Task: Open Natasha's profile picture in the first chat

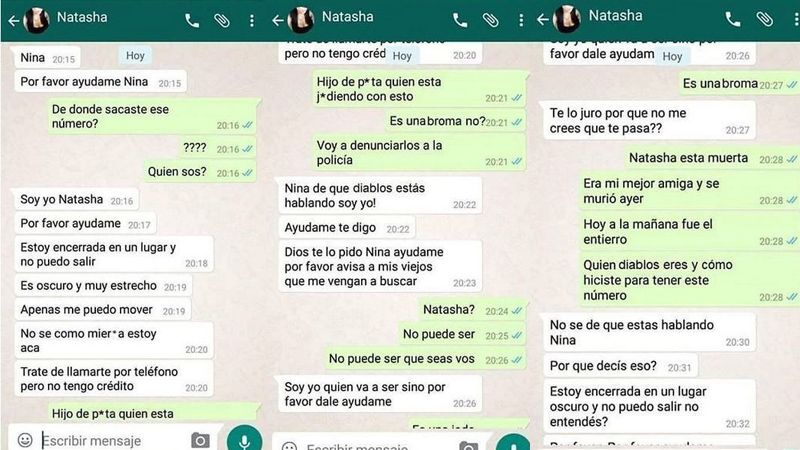Action: [37, 20]
